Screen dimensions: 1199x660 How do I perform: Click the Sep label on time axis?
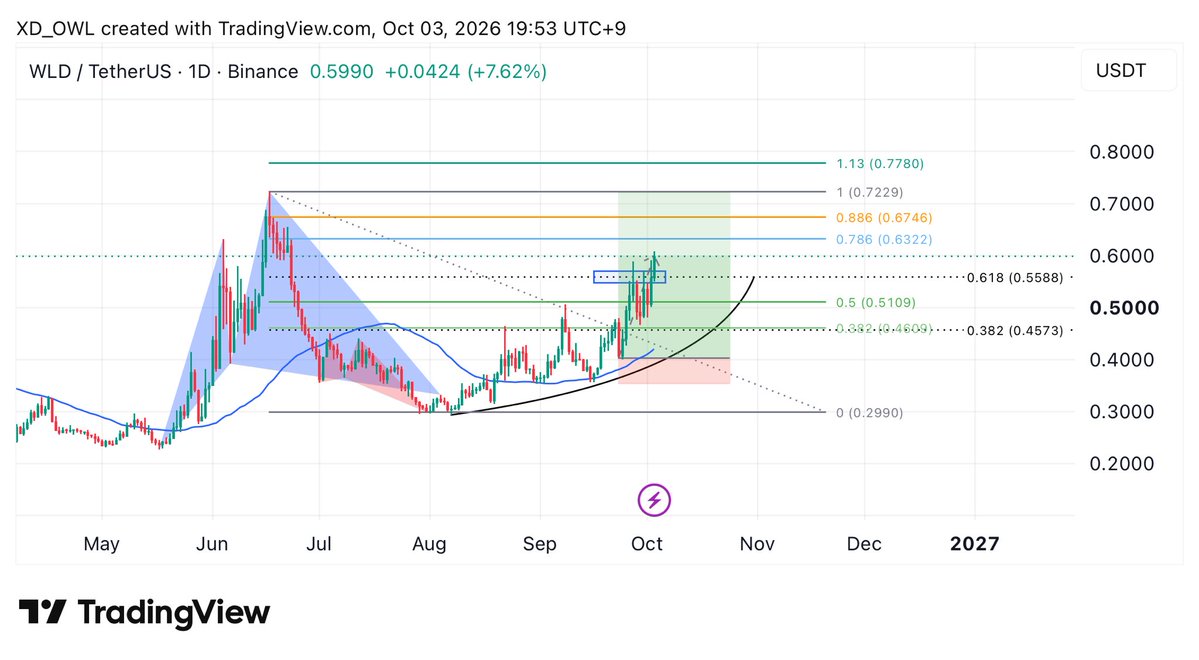(x=539, y=545)
